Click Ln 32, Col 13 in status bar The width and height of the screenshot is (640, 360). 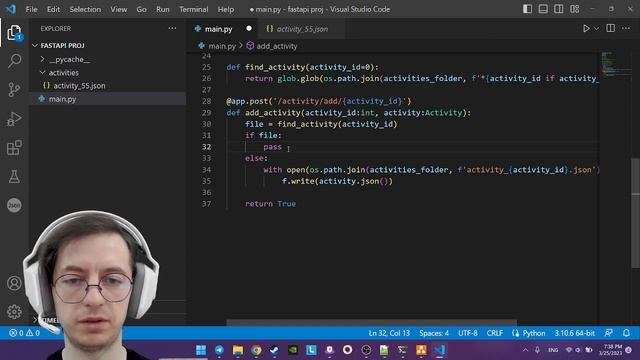pos(389,333)
